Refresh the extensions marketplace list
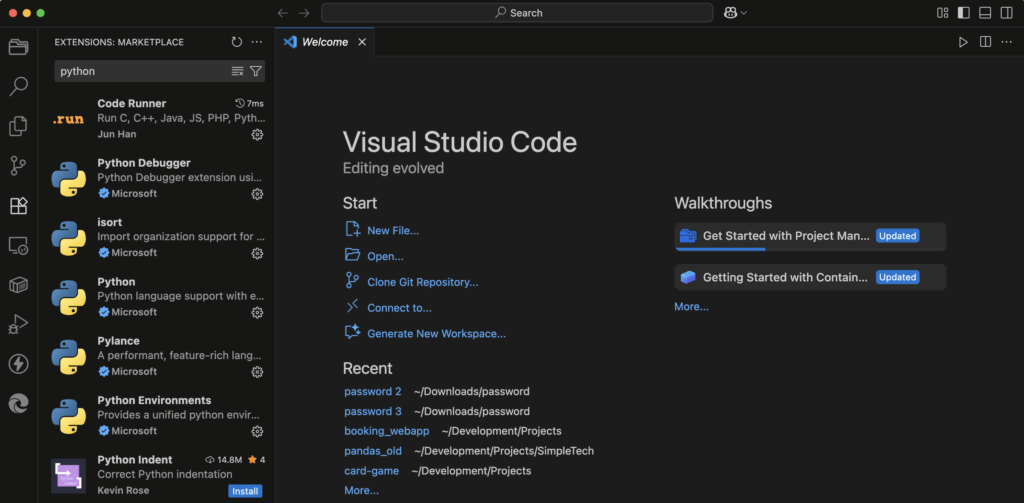The image size is (1024, 503). click(x=236, y=42)
